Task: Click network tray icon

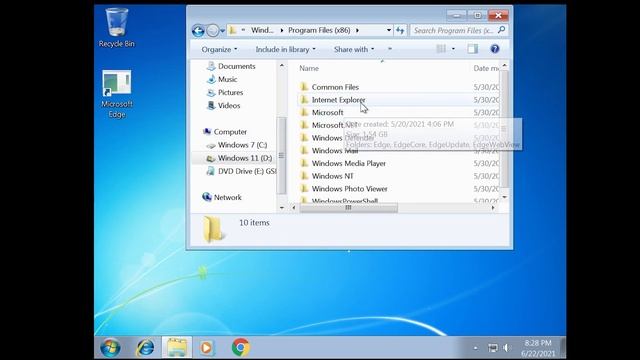Action: (x=493, y=348)
